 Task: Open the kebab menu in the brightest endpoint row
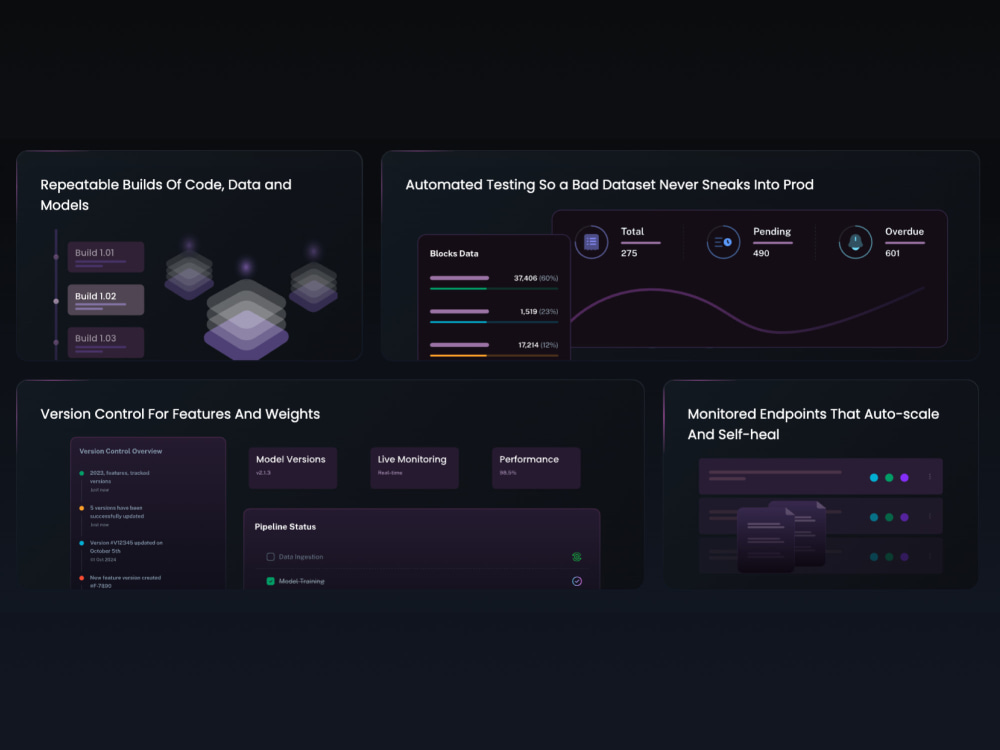tap(930, 477)
